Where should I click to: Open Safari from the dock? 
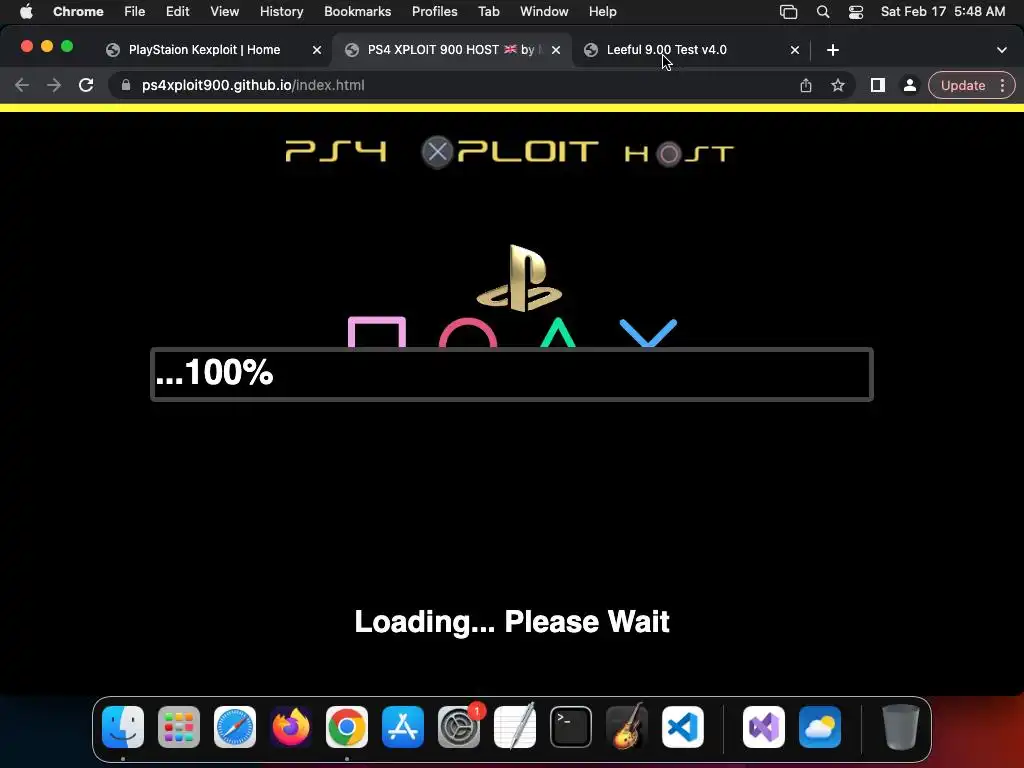click(x=235, y=727)
